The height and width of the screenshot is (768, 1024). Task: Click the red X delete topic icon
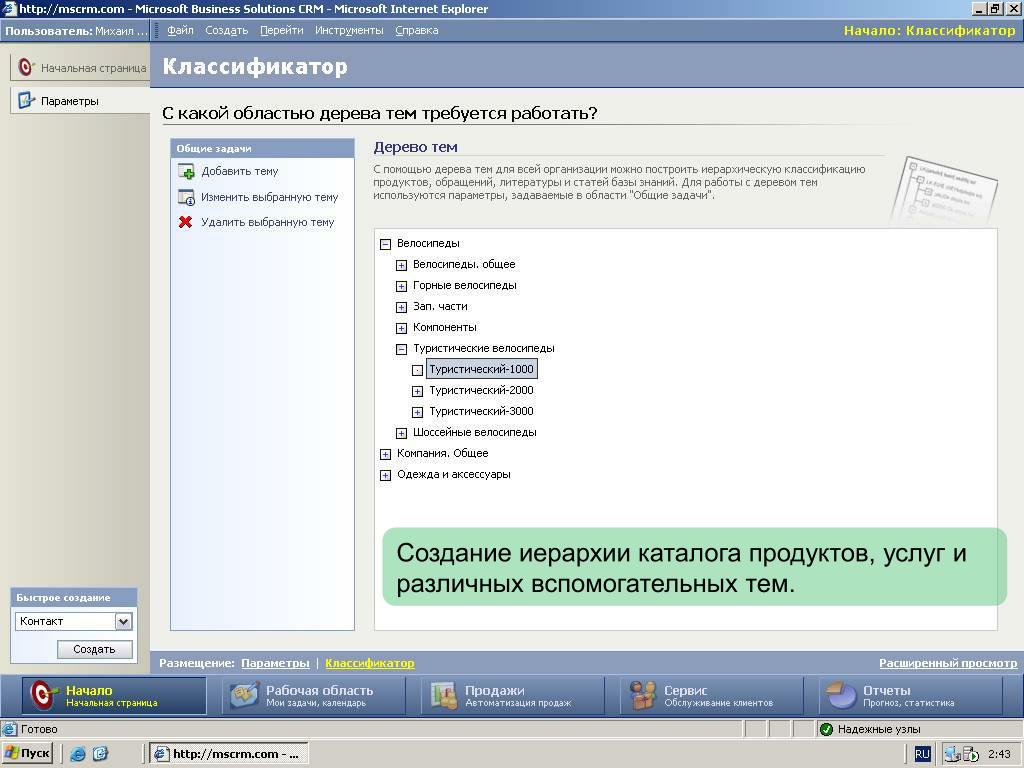[x=185, y=222]
